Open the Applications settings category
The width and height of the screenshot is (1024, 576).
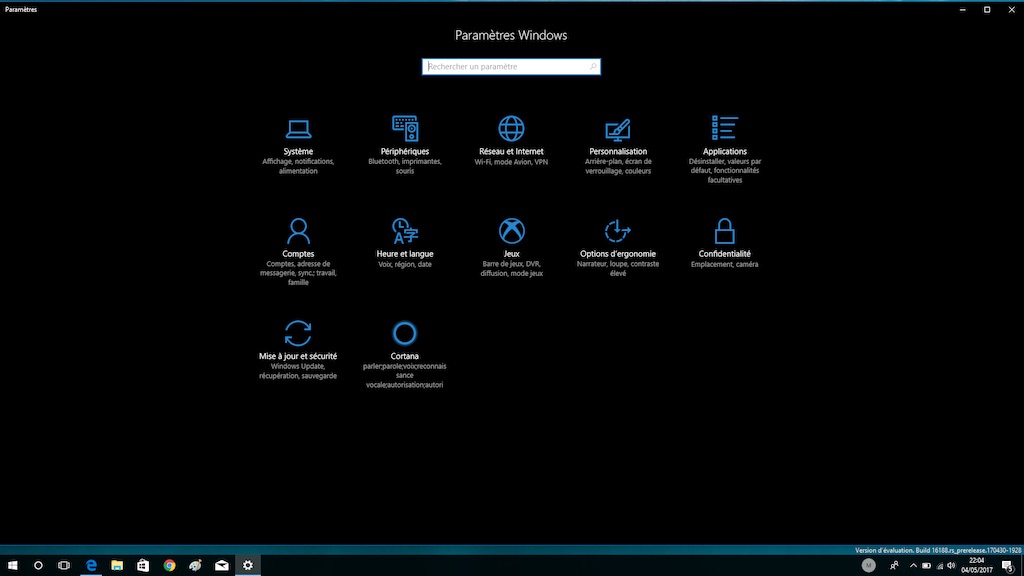pos(725,128)
